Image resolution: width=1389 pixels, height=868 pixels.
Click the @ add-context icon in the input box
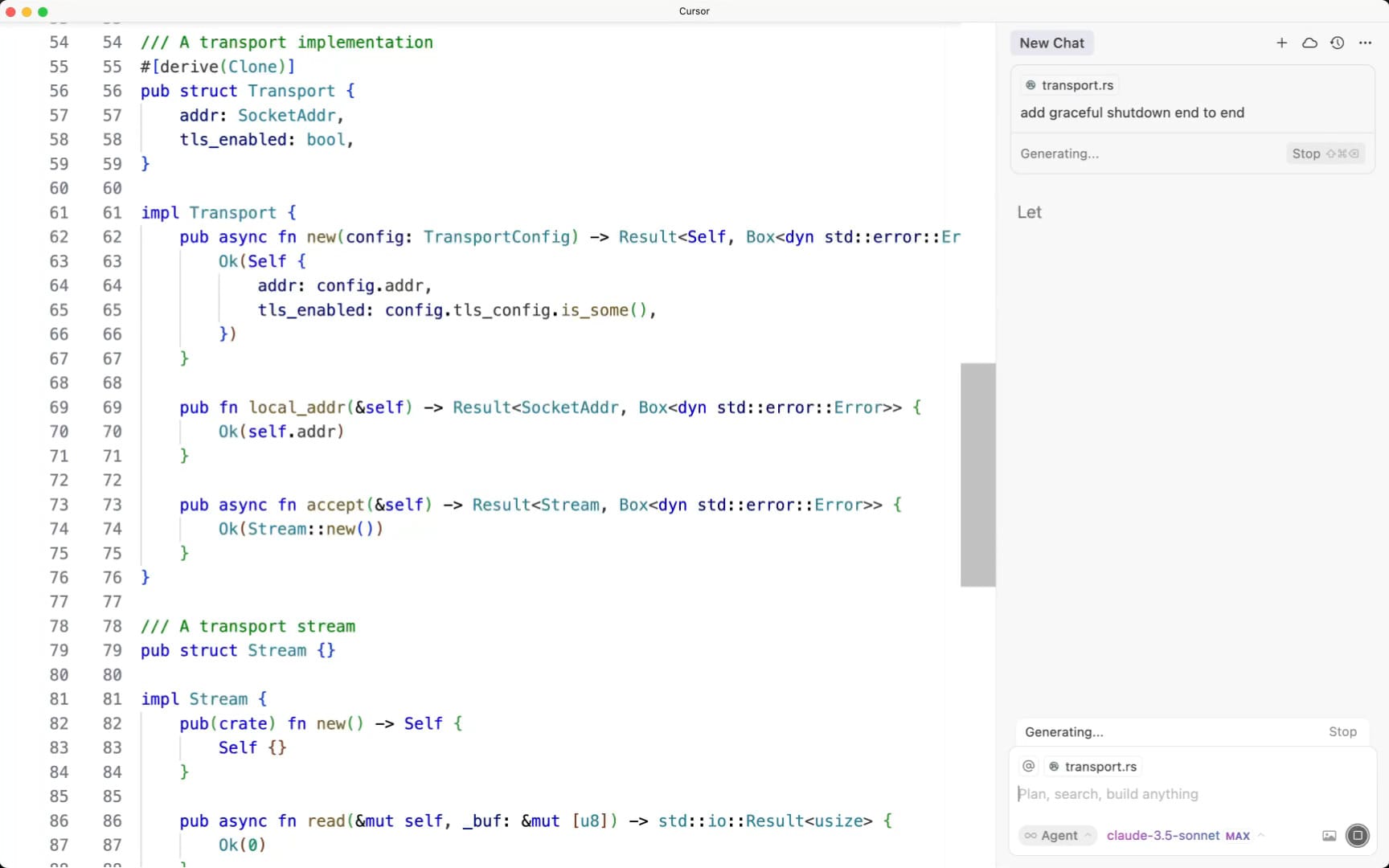pos(1028,766)
